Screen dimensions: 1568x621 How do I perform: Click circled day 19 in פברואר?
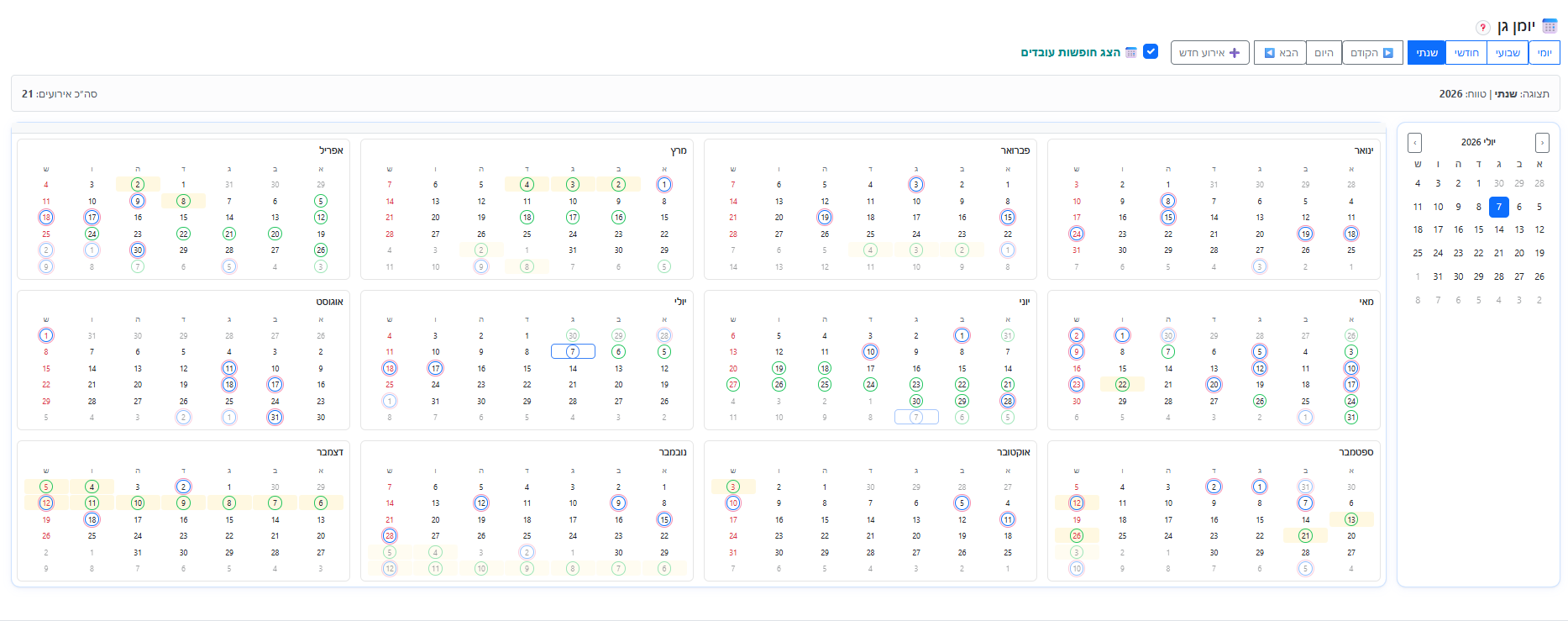[825, 218]
